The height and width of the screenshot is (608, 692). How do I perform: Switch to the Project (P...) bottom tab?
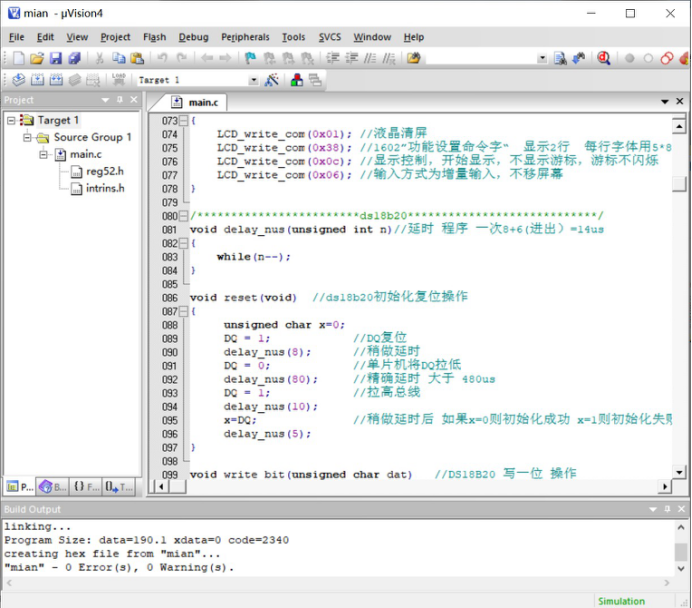(x=20, y=487)
